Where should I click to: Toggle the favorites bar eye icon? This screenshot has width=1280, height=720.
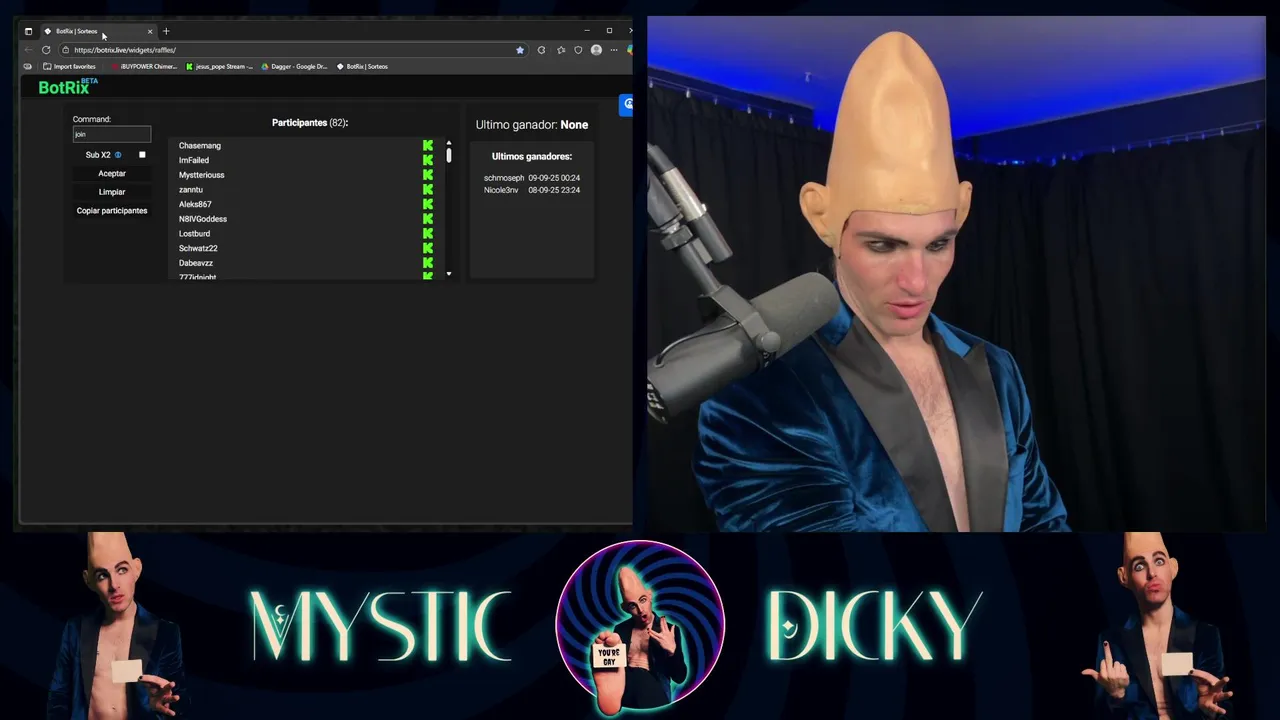[28, 67]
